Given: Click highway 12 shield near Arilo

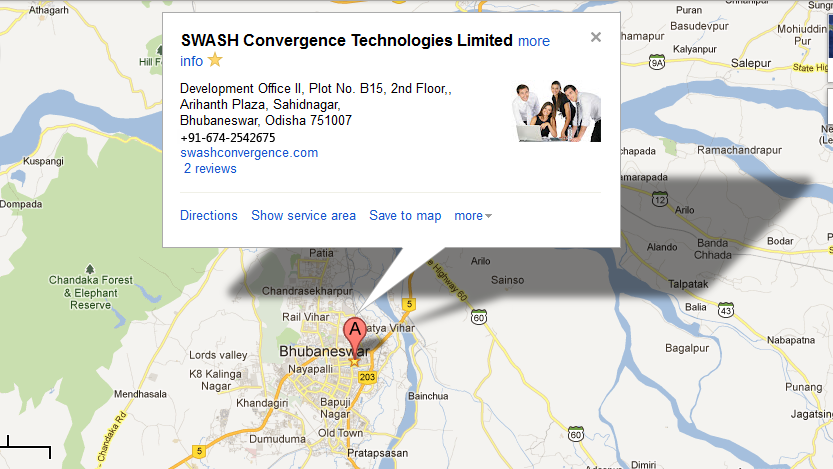Looking at the screenshot, I should (x=660, y=199).
